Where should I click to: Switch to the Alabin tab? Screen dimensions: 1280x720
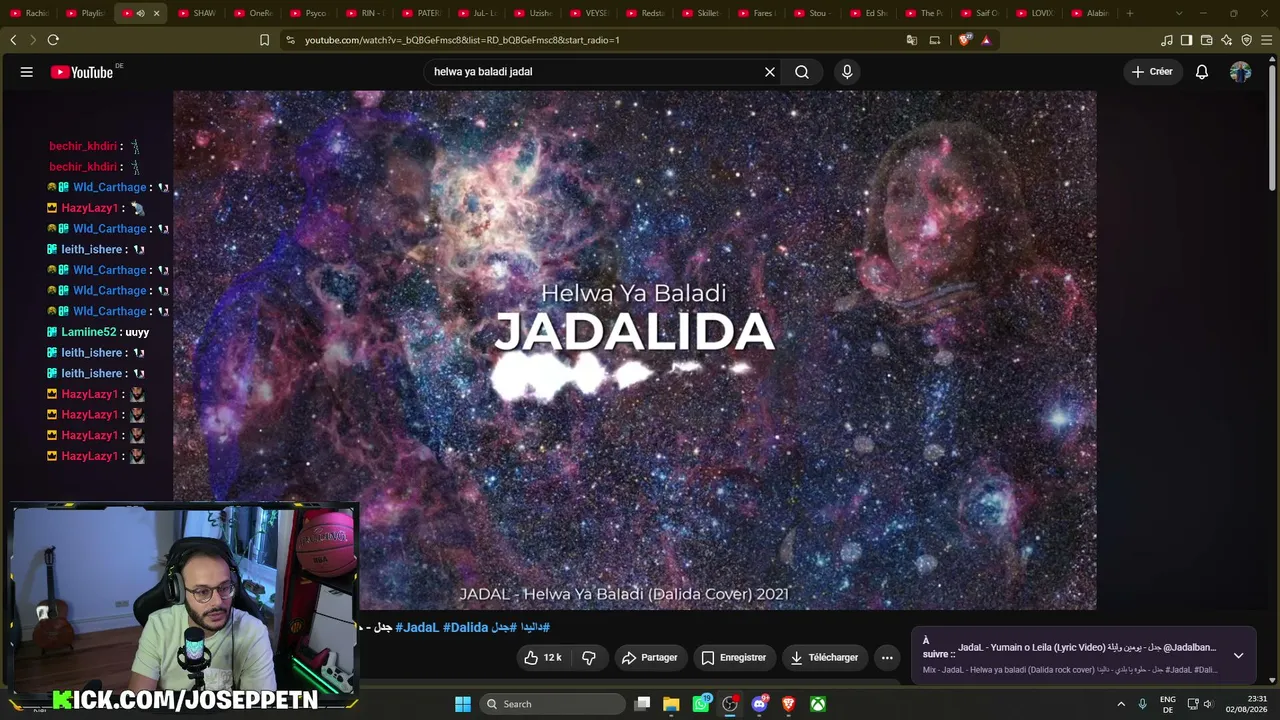(1089, 13)
